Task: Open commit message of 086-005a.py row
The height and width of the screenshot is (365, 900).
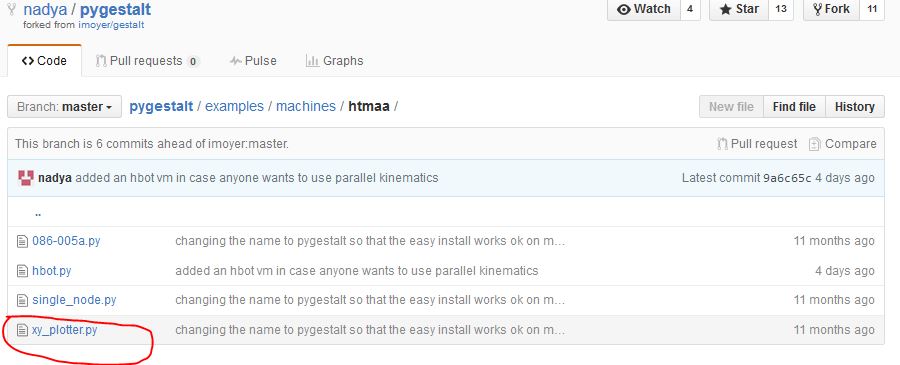Action: tap(370, 241)
